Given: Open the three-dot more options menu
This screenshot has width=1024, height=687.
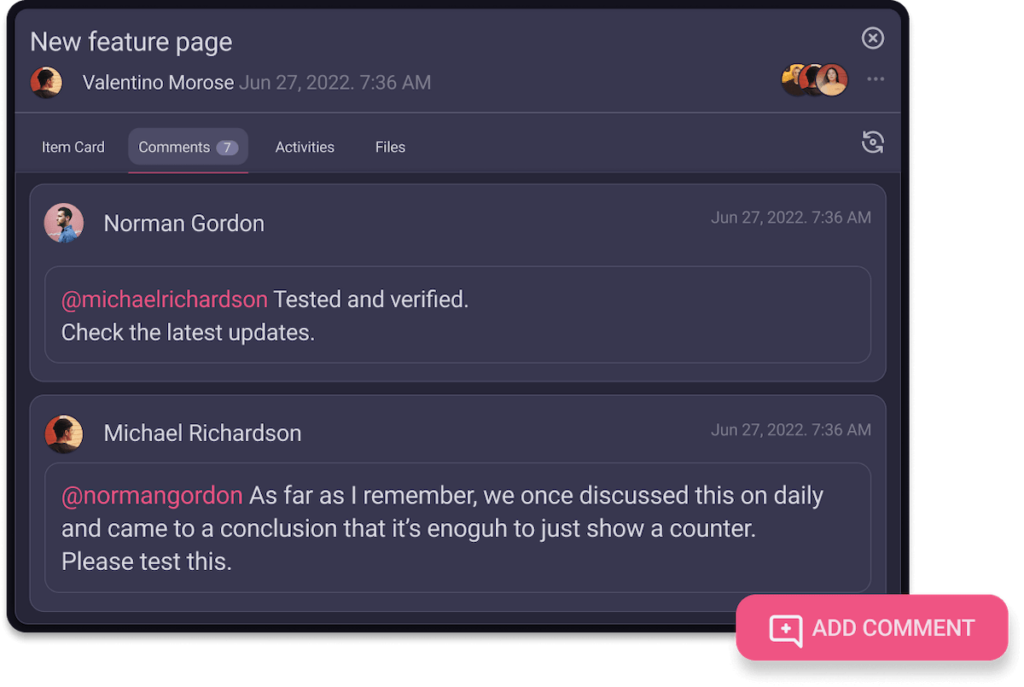Looking at the screenshot, I should point(876,80).
